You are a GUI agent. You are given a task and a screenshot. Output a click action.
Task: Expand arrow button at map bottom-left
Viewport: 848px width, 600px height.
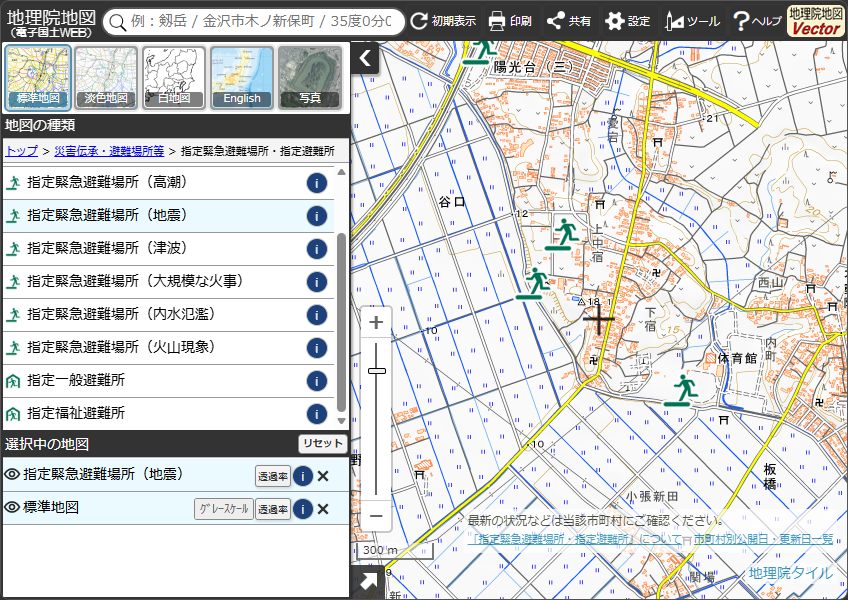click(x=368, y=582)
